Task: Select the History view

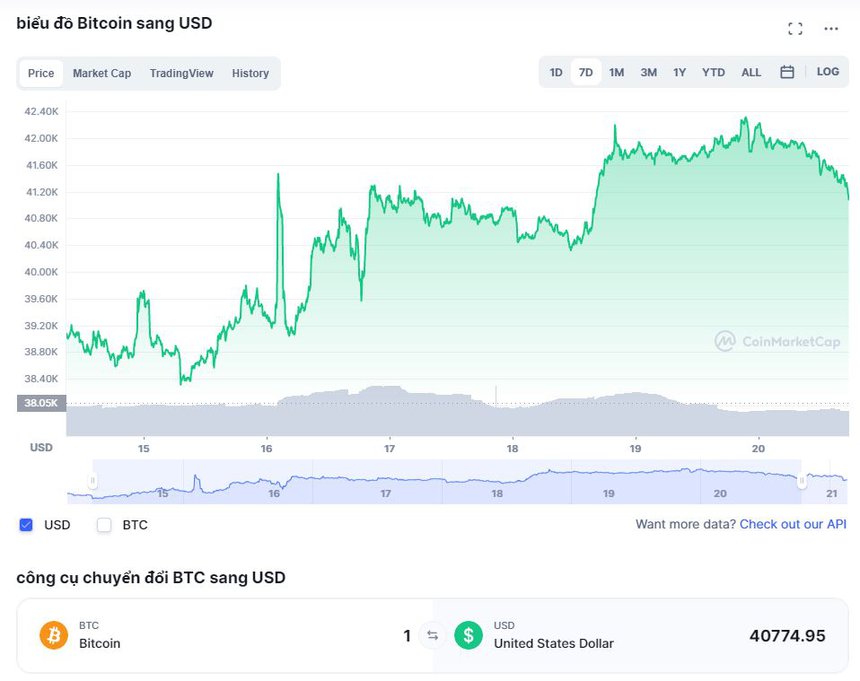Action: tap(250, 72)
